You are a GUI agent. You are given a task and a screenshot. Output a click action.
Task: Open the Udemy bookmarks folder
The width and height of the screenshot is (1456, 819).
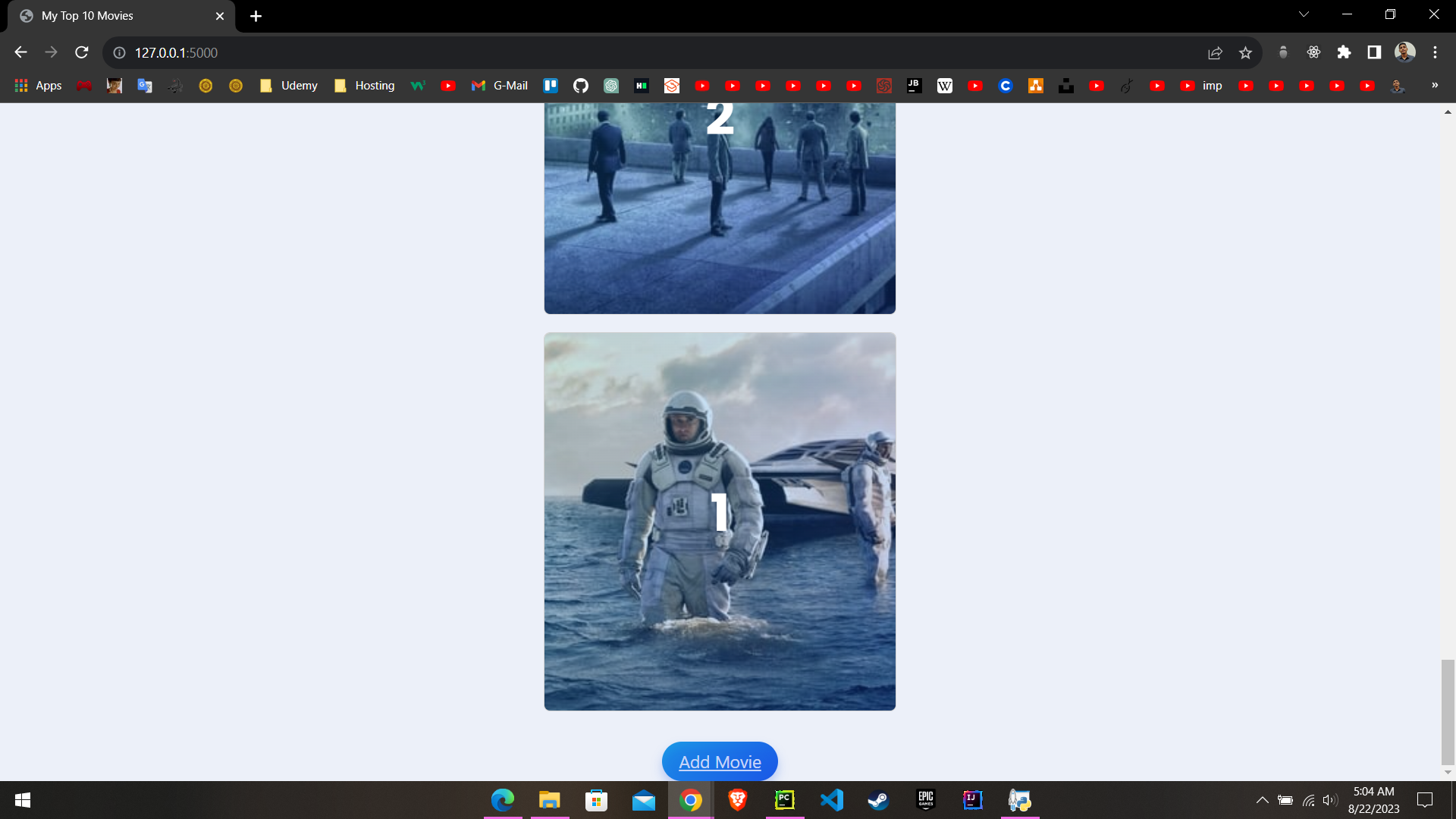pyautogui.click(x=289, y=86)
